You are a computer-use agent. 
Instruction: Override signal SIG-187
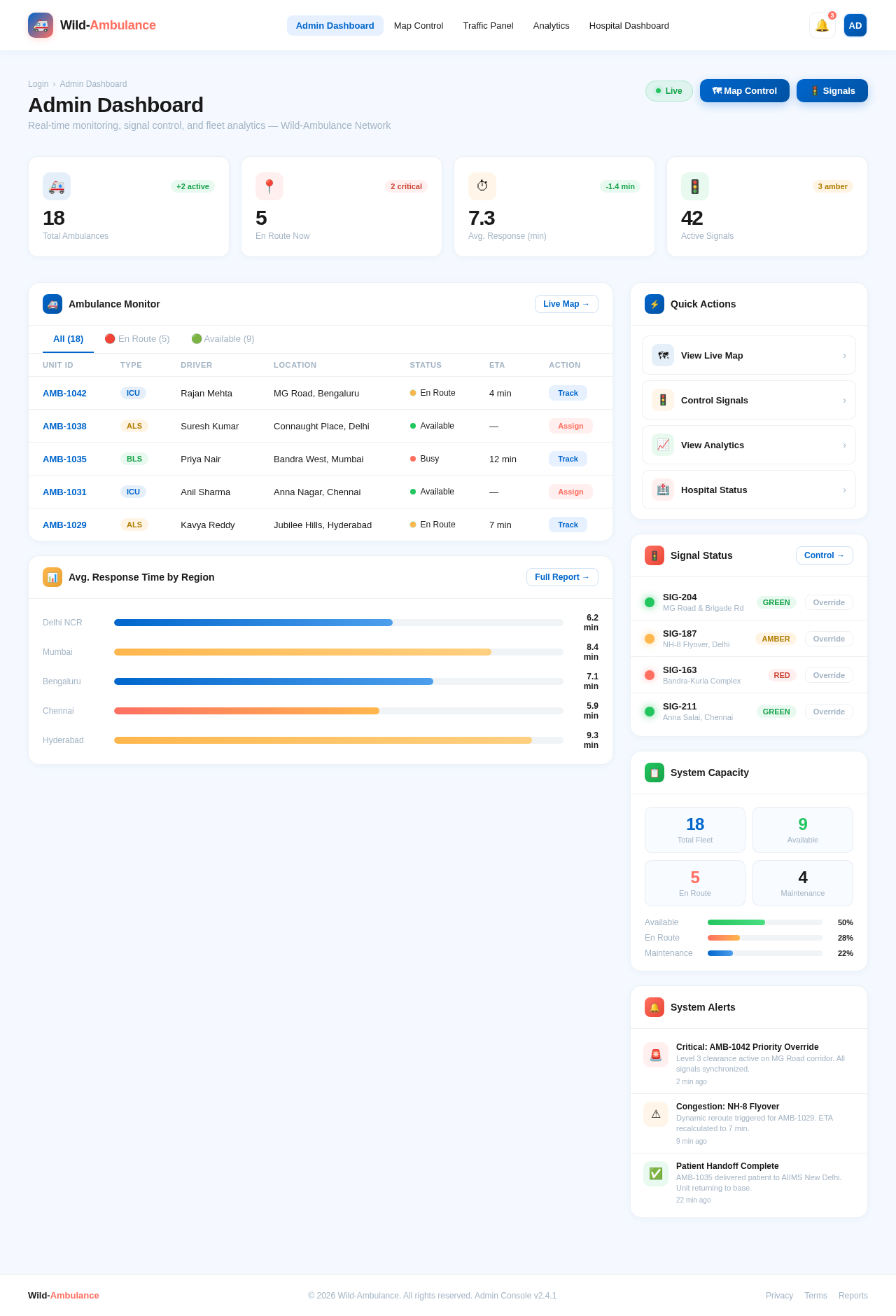(x=829, y=639)
